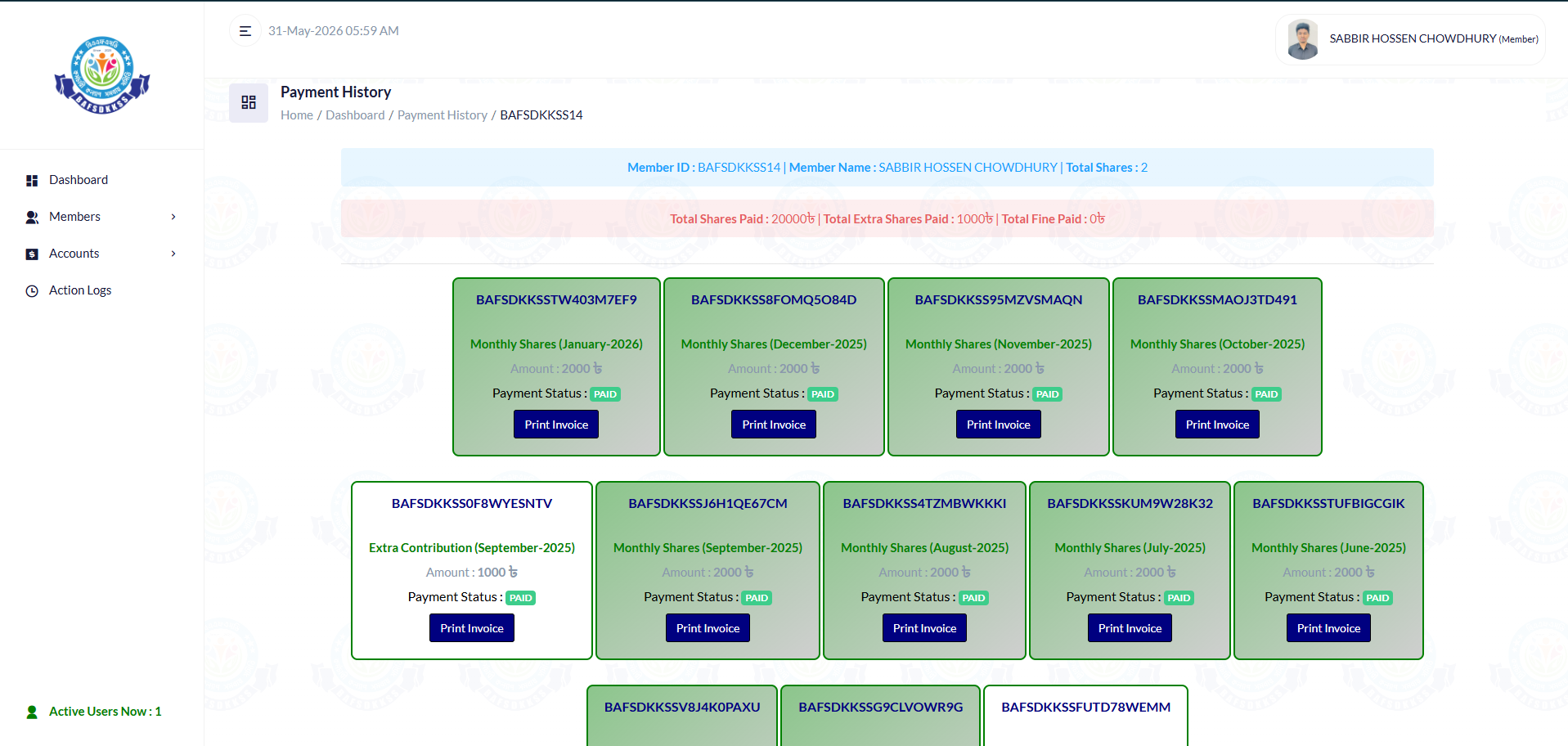Select invoice ID BAFSDKKSS95MZVSMAQN
This screenshot has width=1568, height=746.
point(999,299)
